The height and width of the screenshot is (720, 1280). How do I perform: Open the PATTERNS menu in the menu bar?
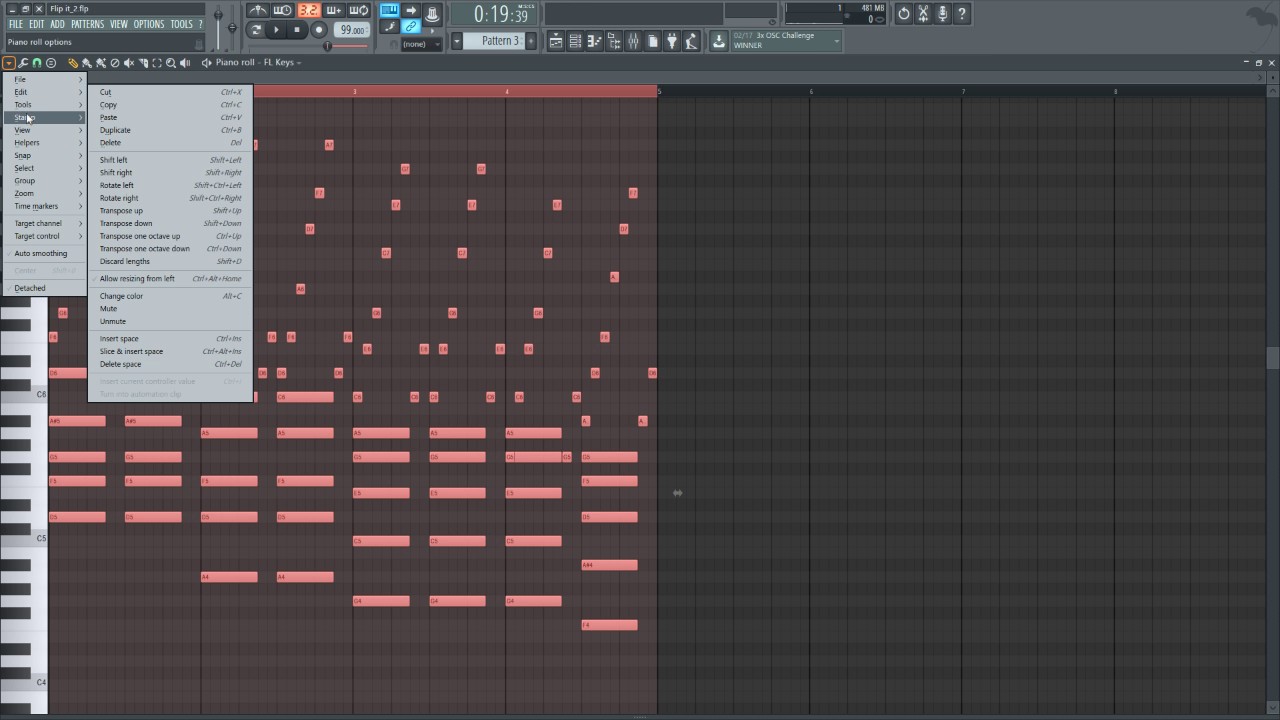[87, 24]
